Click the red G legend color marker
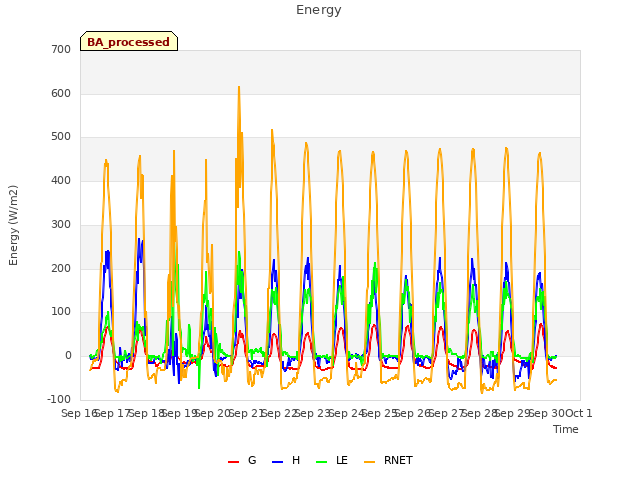Viewport: 640px width, 480px height. point(233,462)
